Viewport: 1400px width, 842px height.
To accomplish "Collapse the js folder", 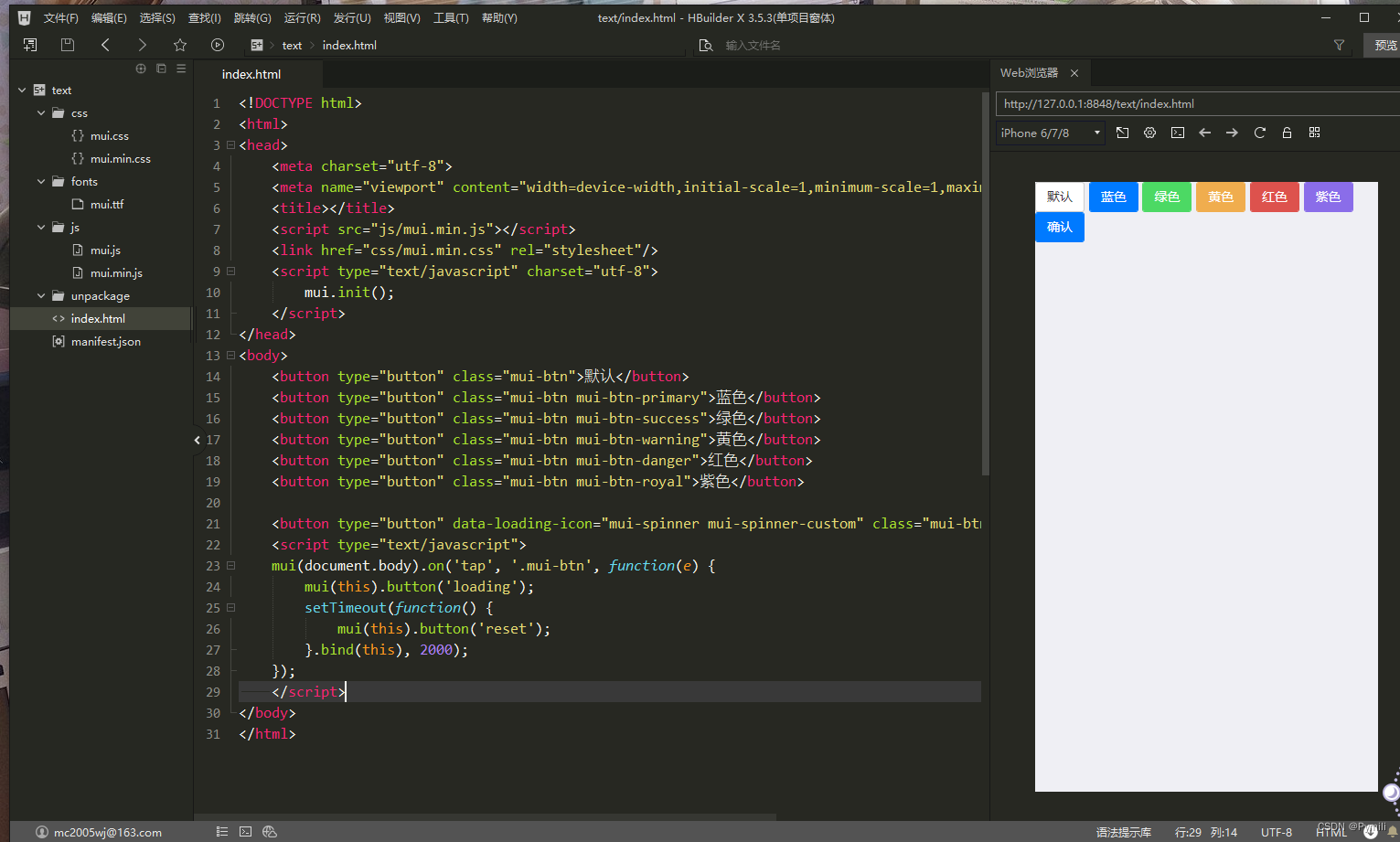I will pyautogui.click(x=41, y=227).
